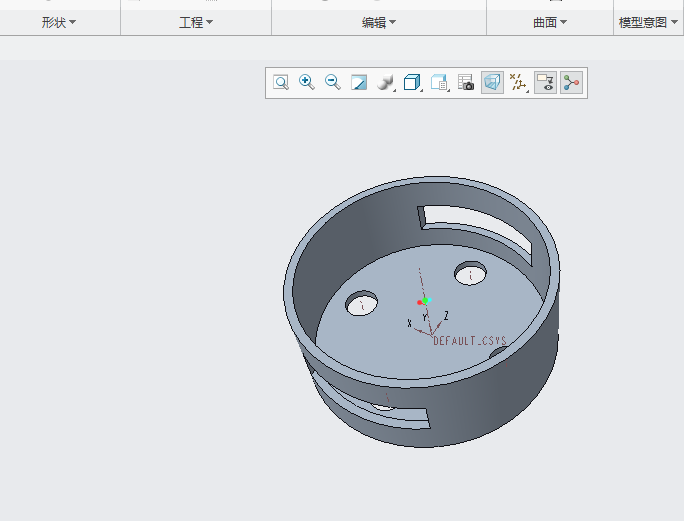Screen dimensions: 684x521
Task: Toggle the perspective view box icon
Action: [x=492, y=82]
